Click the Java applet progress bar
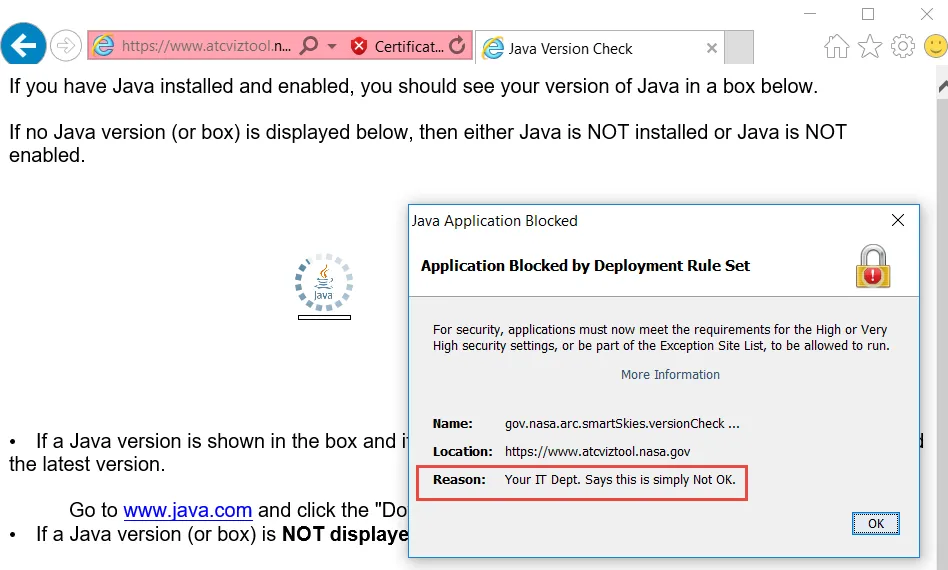 [x=324, y=317]
